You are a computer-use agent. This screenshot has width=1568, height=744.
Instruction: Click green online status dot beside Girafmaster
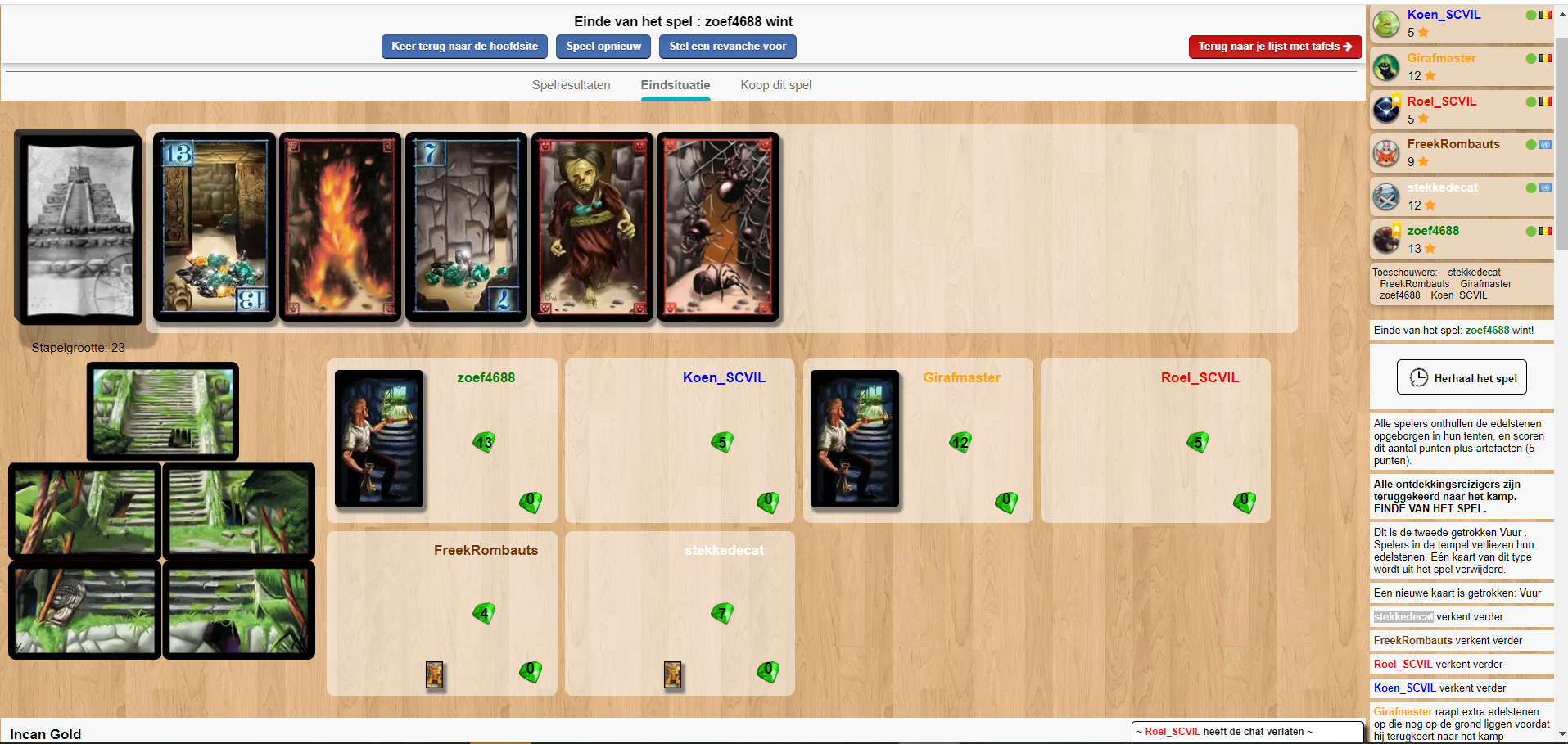(x=1531, y=58)
